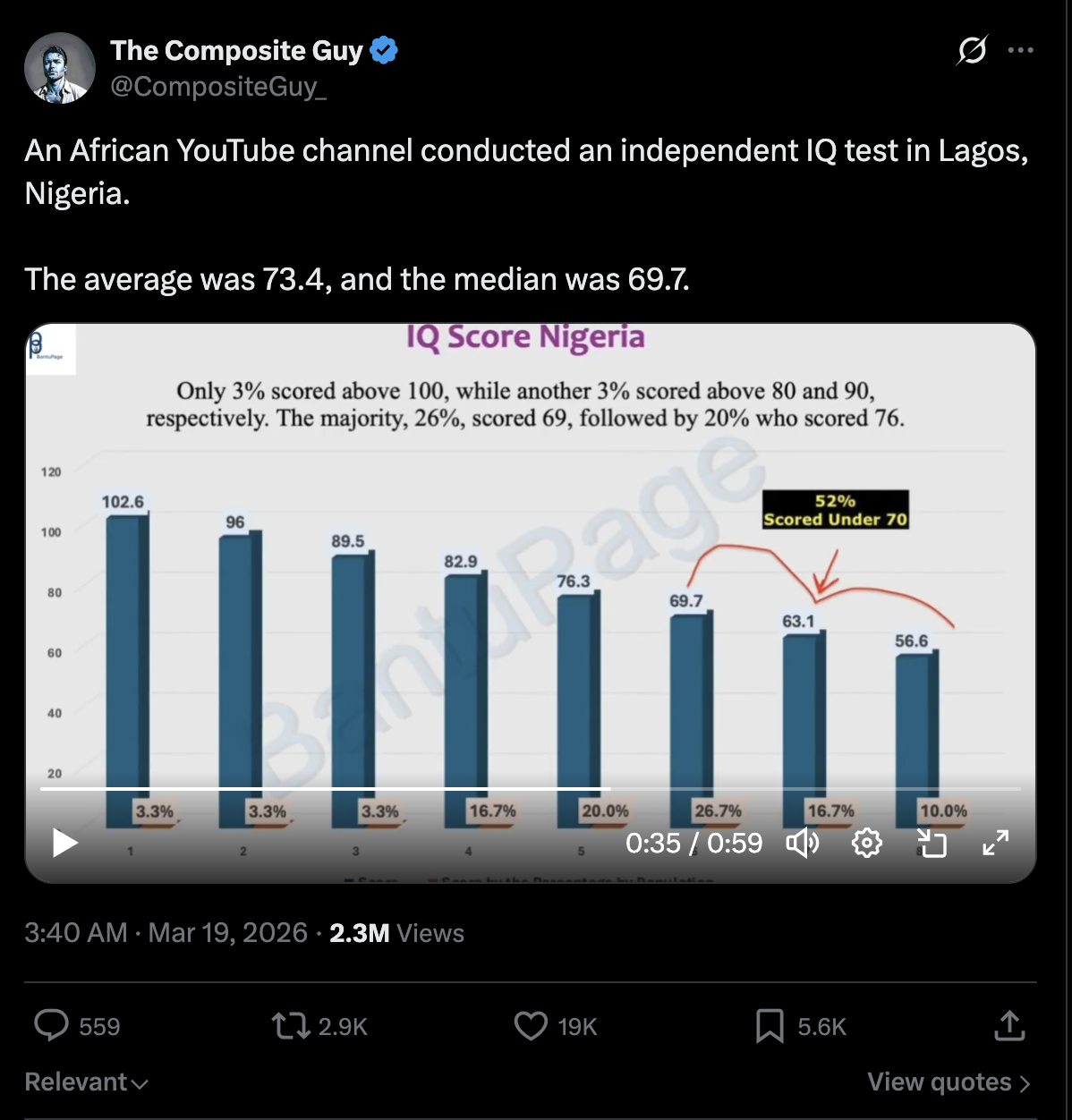Screen dimensions: 1072x1120
Task: Toggle picture-in-picture mini player
Action: point(932,843)
